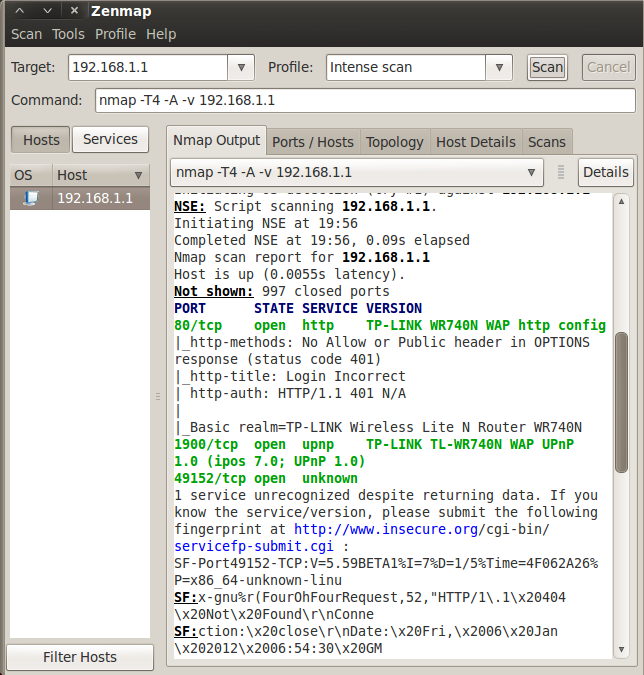Click into the Command input field
Viewport: 644px width, 675px height.
point(365,101)
